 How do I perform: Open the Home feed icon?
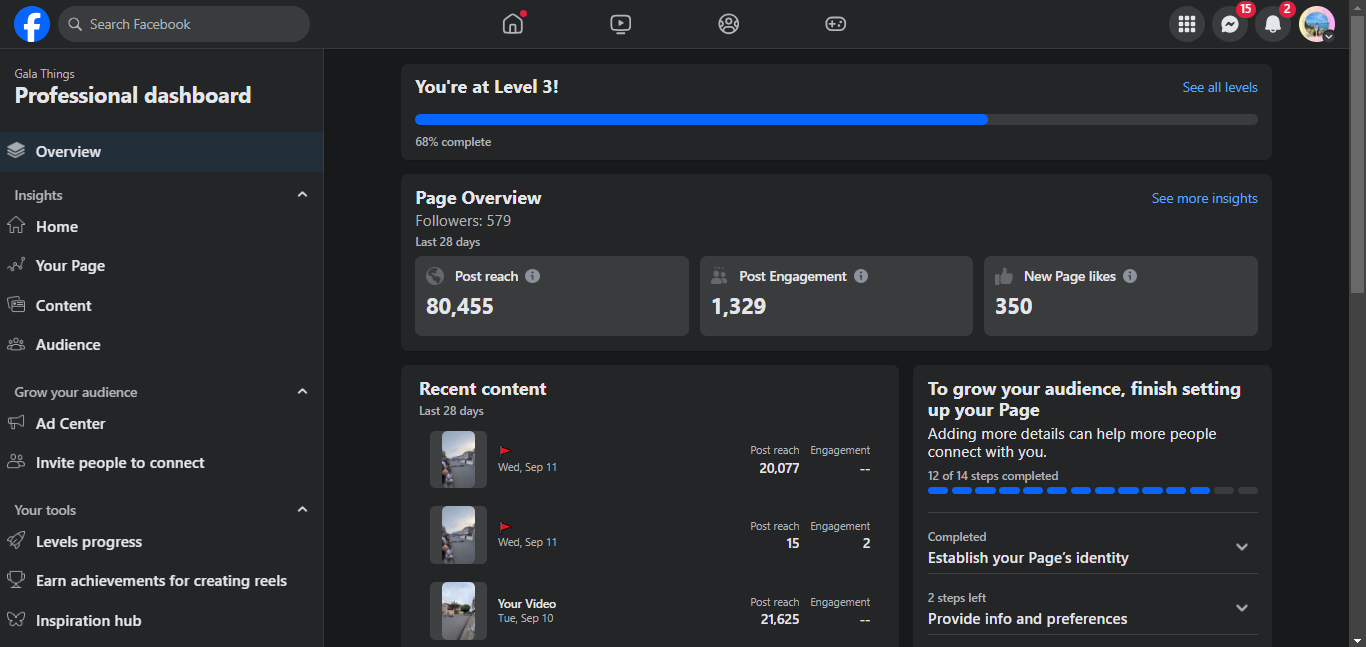tap(513, 24)
